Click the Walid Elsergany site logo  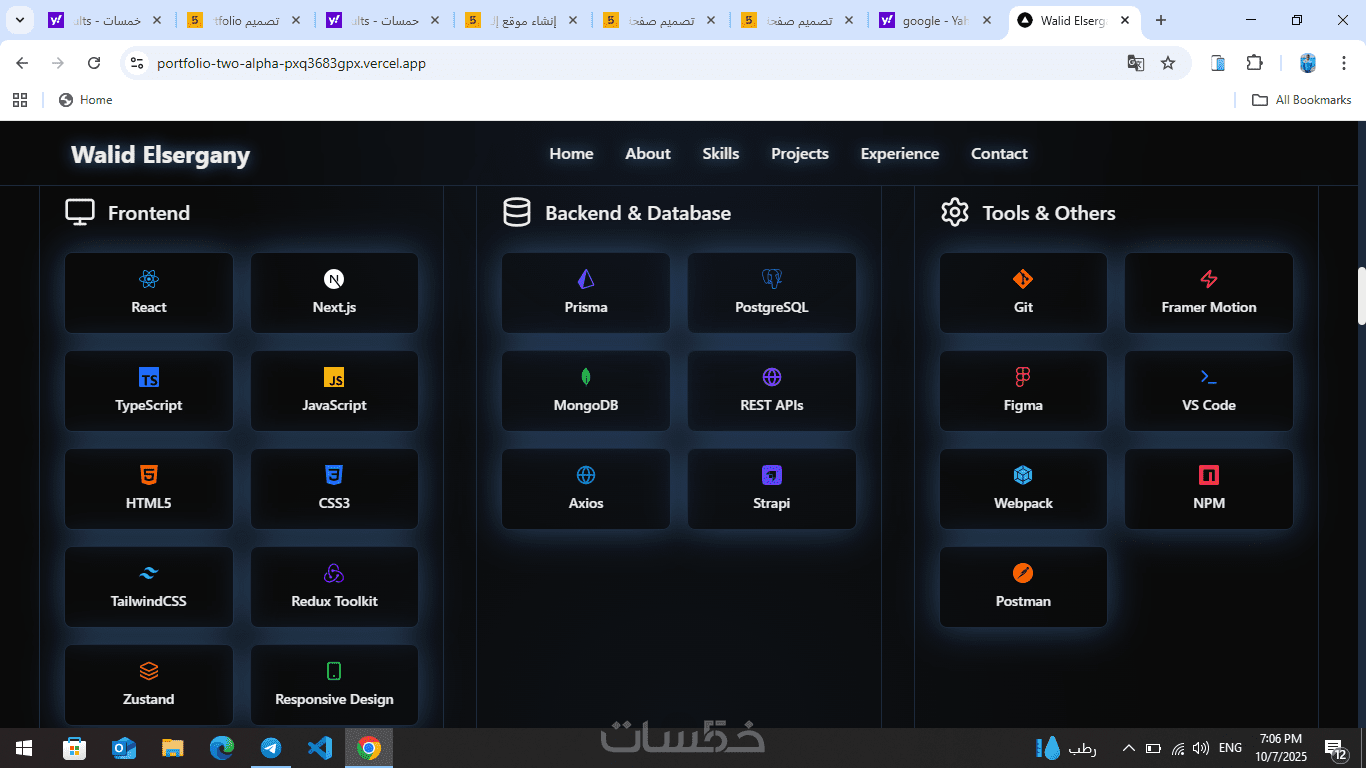click(x=160, y=155)
